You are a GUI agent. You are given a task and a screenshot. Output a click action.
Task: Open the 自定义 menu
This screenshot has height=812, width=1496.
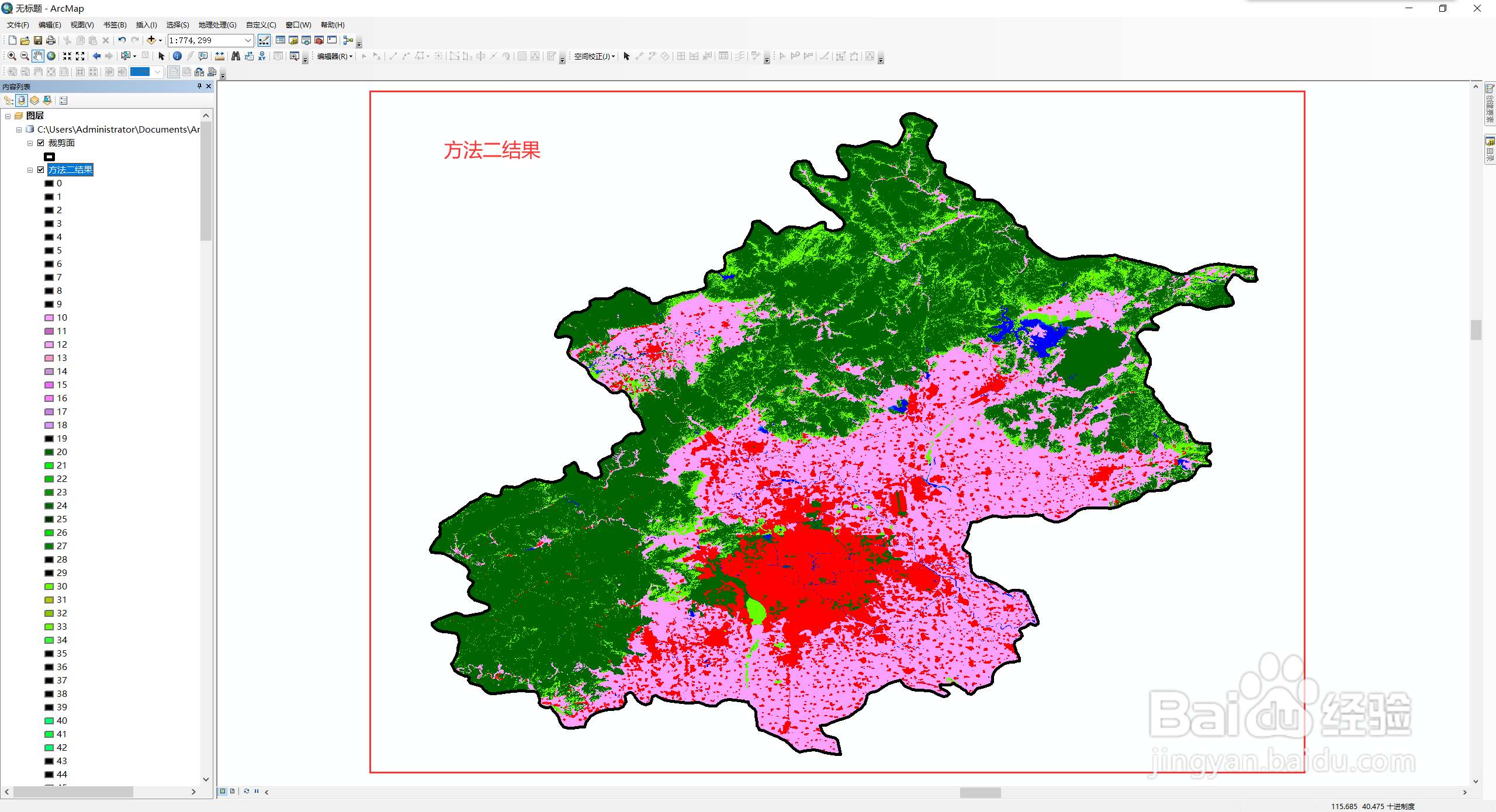[x=261, y=25]
